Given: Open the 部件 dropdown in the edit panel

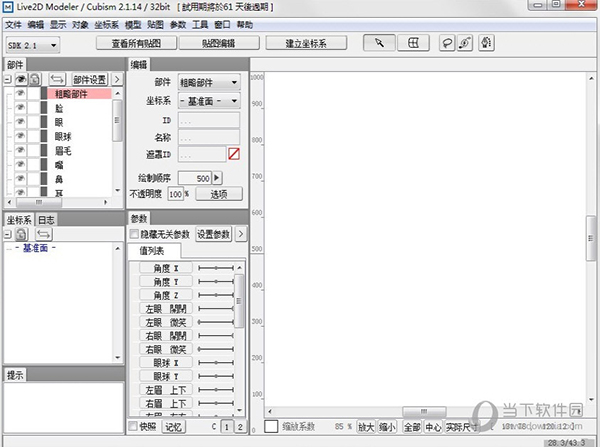Looking at the screenshot, I should coord(208,82).
